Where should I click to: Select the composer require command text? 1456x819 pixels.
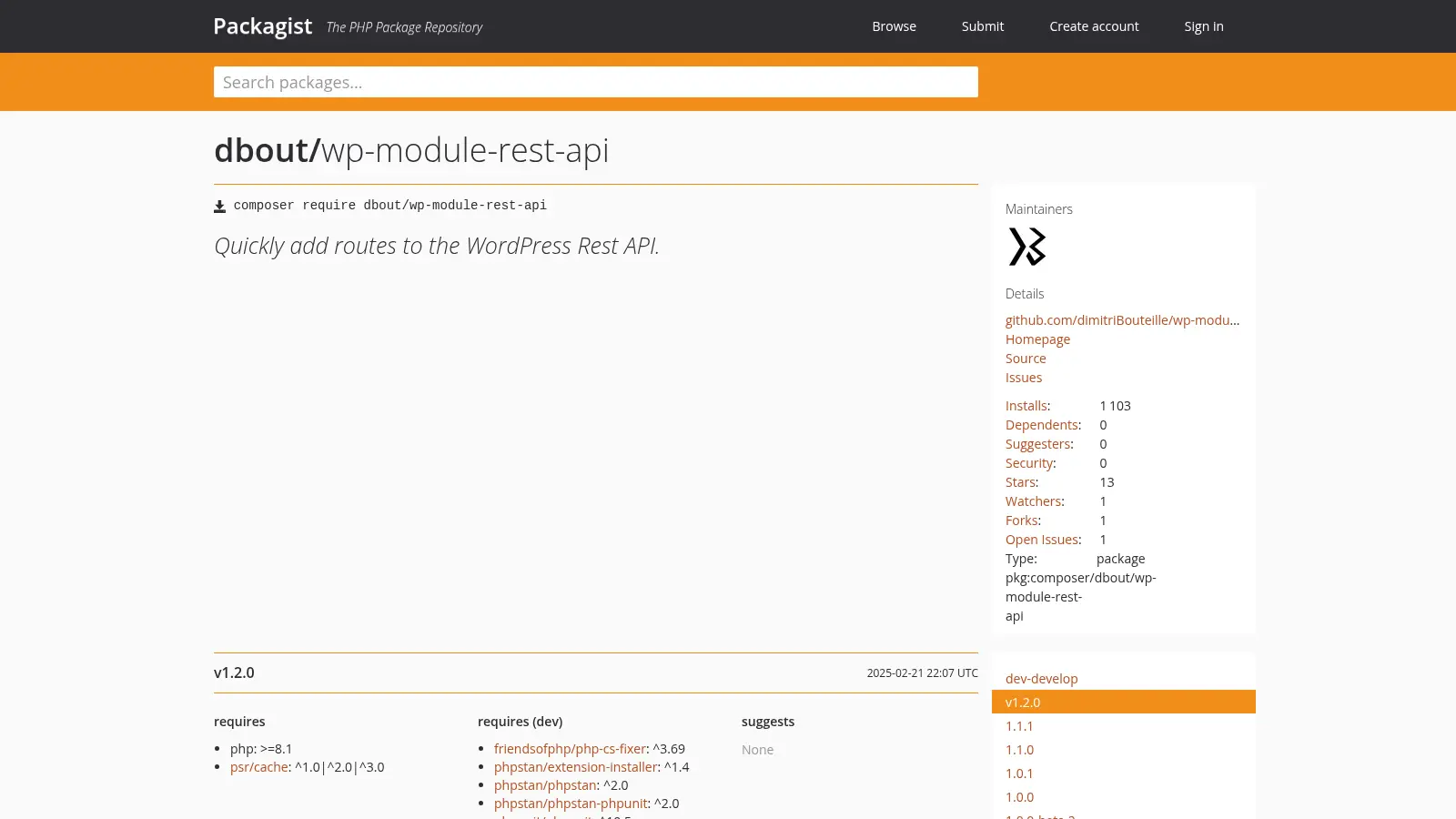coord(390,206)
